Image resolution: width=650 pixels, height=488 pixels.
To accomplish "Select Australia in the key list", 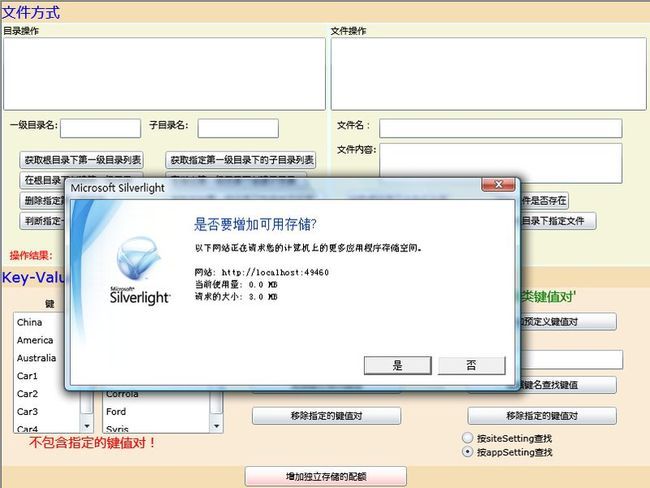I will (36, 358).
